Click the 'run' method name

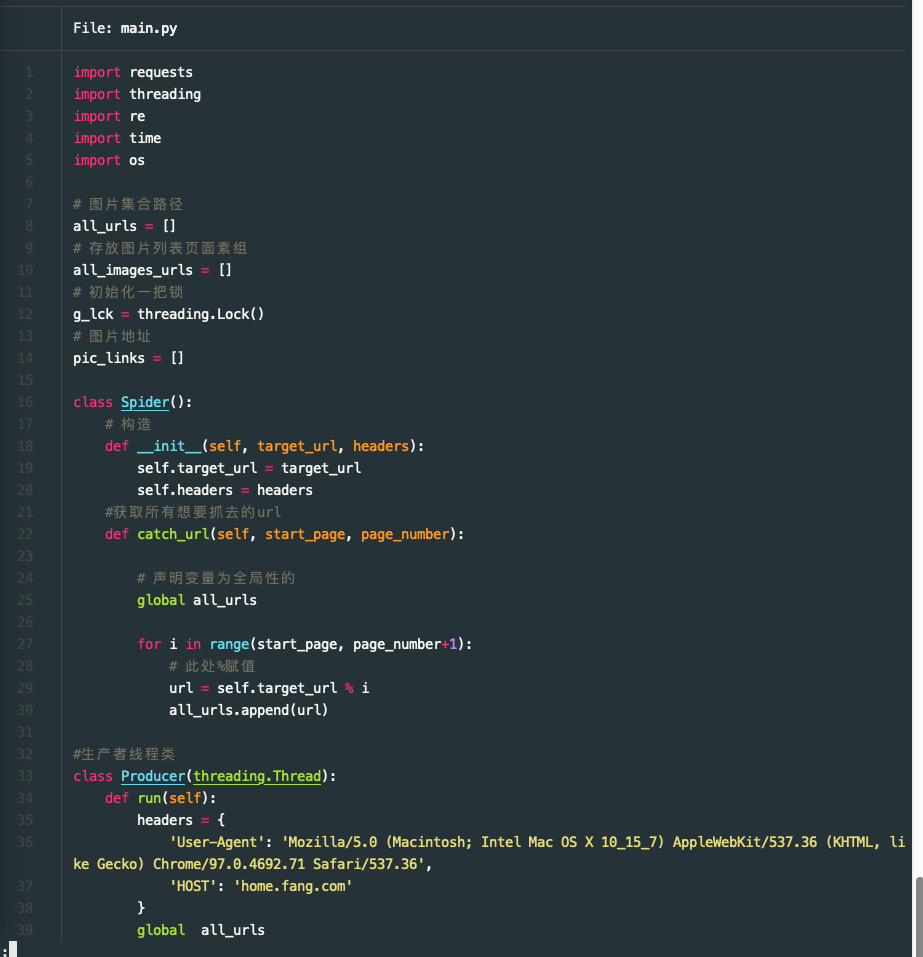[149, 798]
